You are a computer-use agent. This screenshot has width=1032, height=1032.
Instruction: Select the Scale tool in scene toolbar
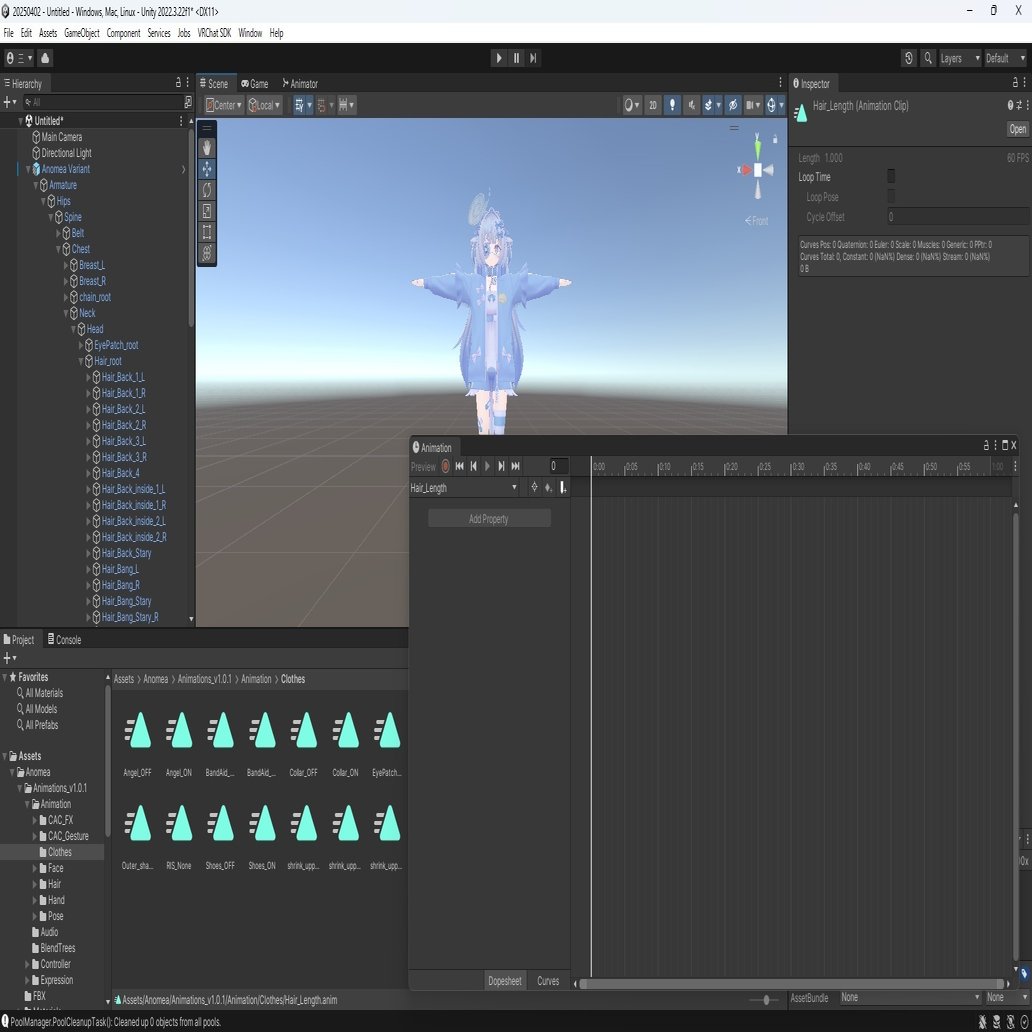click(207, 211)
